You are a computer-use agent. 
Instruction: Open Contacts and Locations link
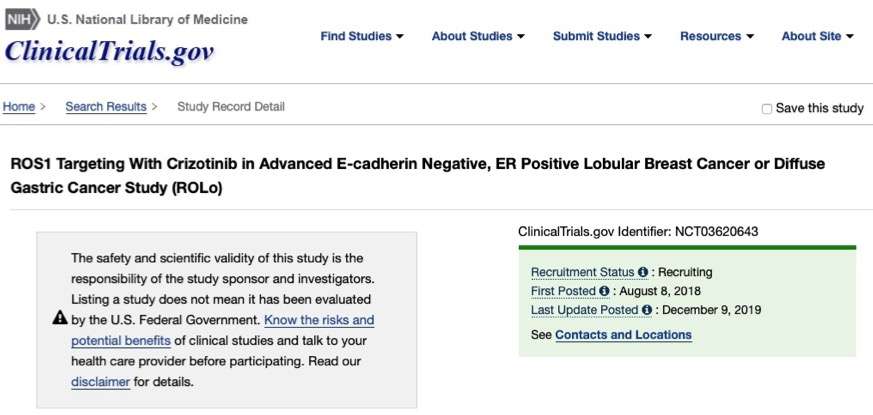coord(623,334)
